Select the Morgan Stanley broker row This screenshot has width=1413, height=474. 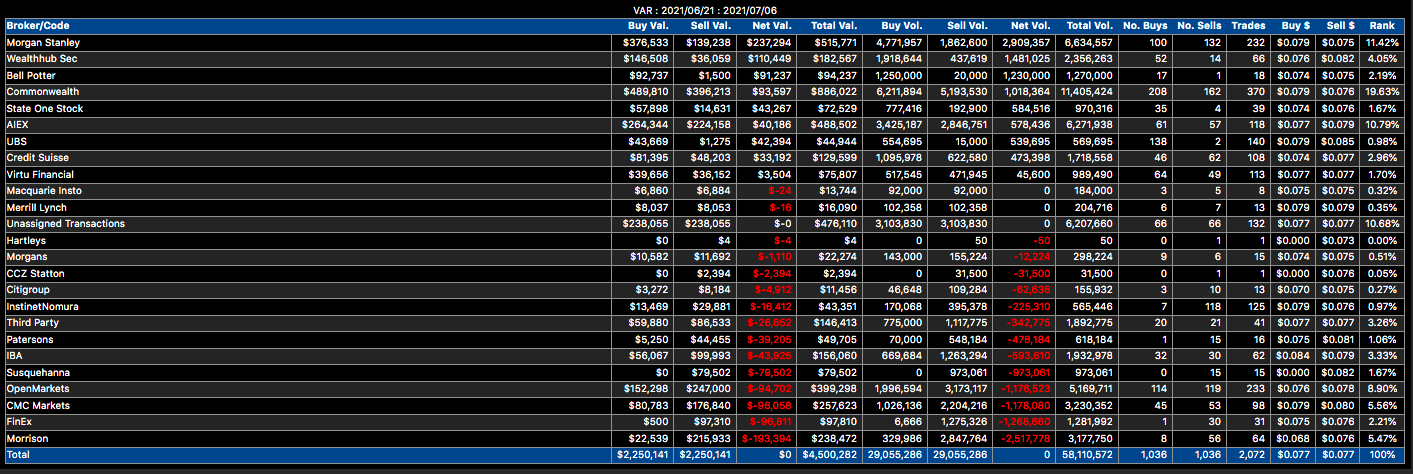pyautogui.click(x=706, y=43)
